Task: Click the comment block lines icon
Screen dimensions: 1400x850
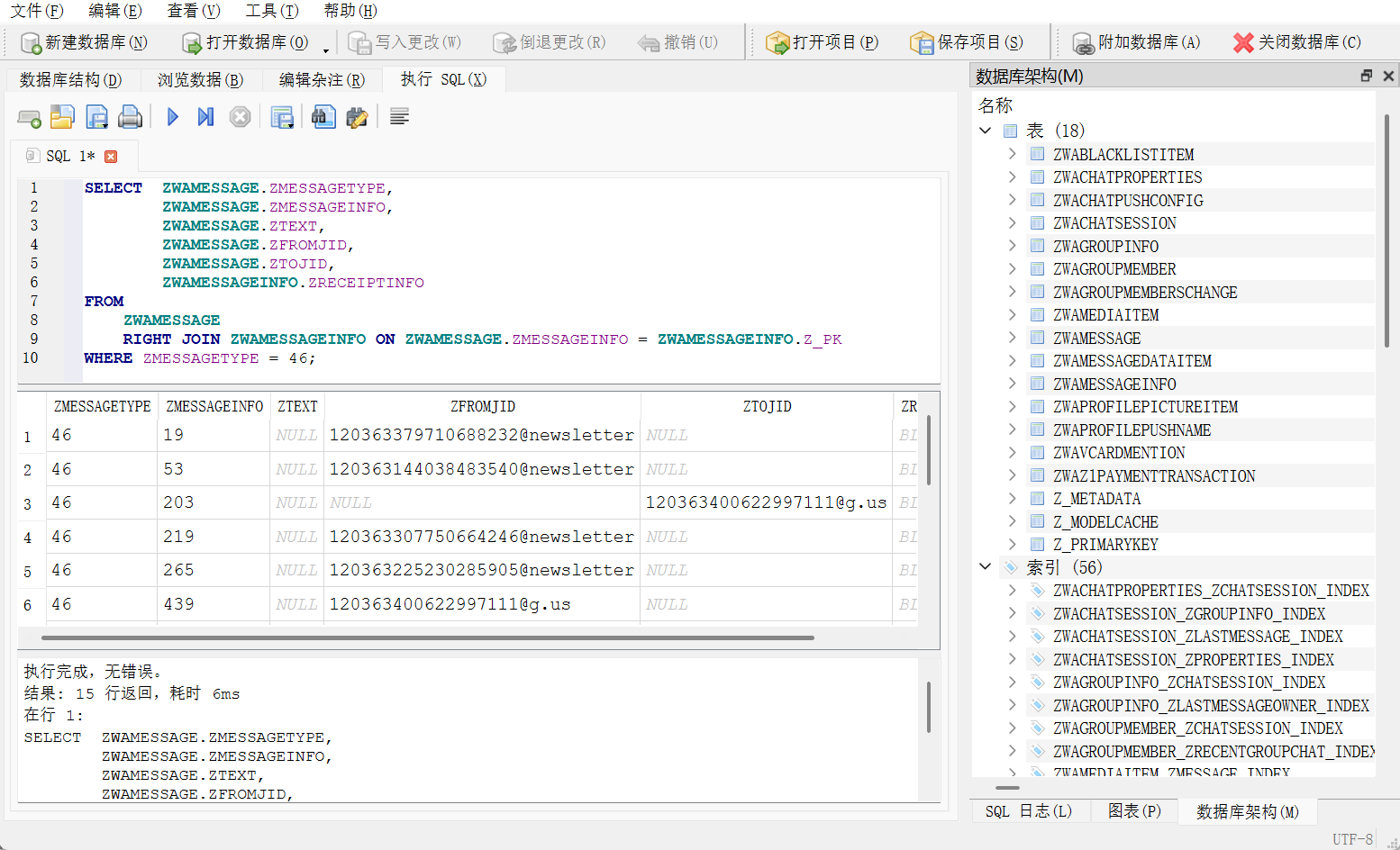Action: (x=399, y=117)
